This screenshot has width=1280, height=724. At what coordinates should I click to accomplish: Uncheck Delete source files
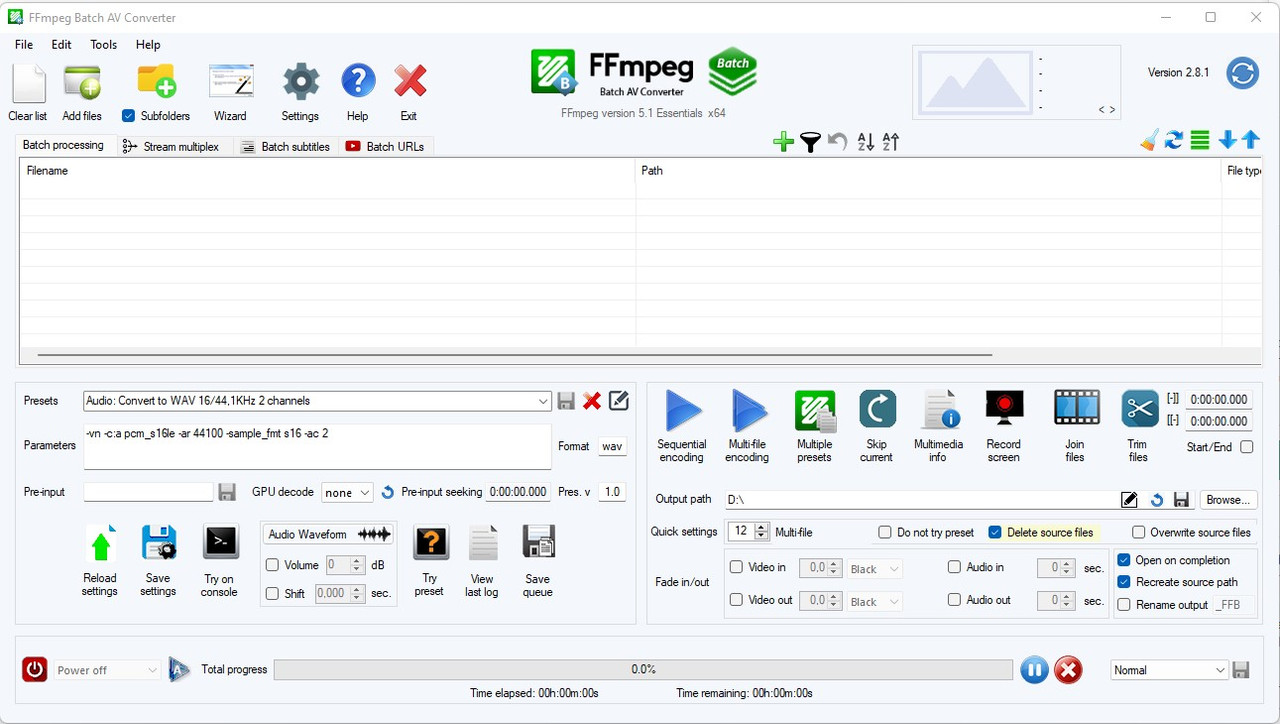click(995, 532)
